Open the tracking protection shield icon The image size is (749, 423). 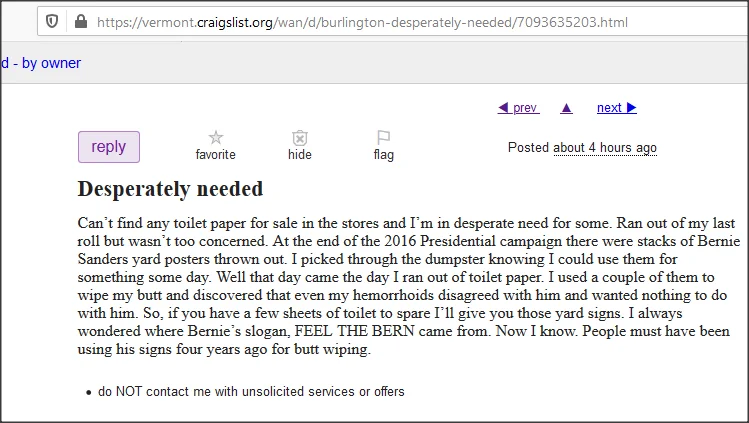point(52,21)
